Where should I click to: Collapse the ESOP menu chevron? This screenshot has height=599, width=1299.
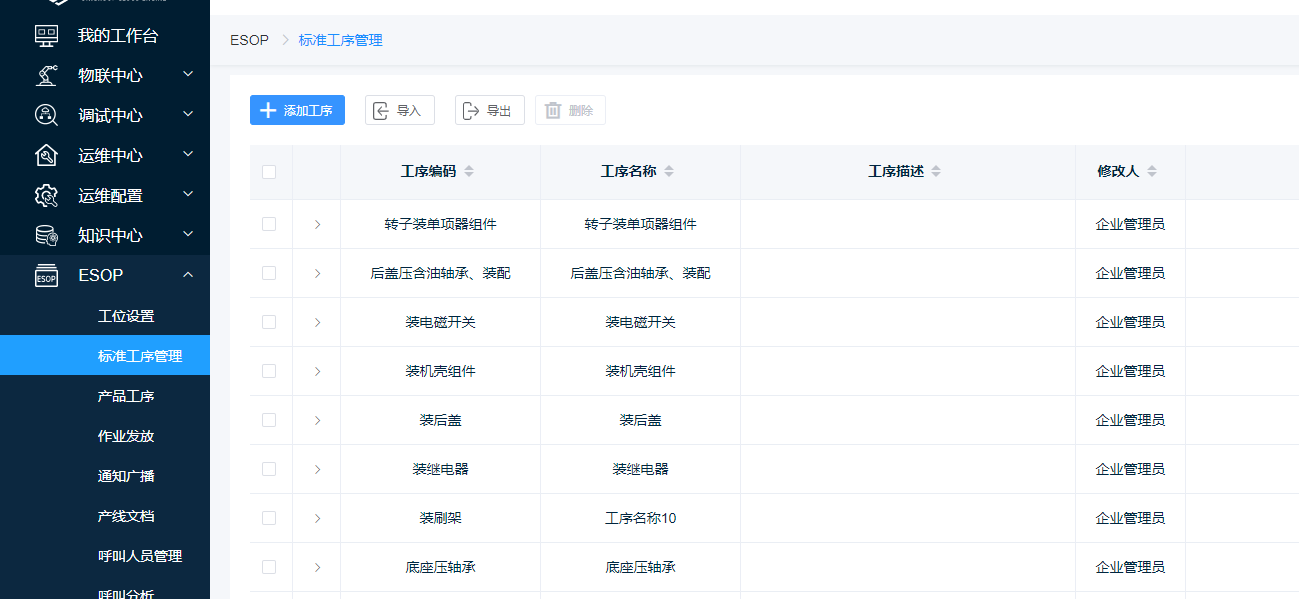coord(188,275)
